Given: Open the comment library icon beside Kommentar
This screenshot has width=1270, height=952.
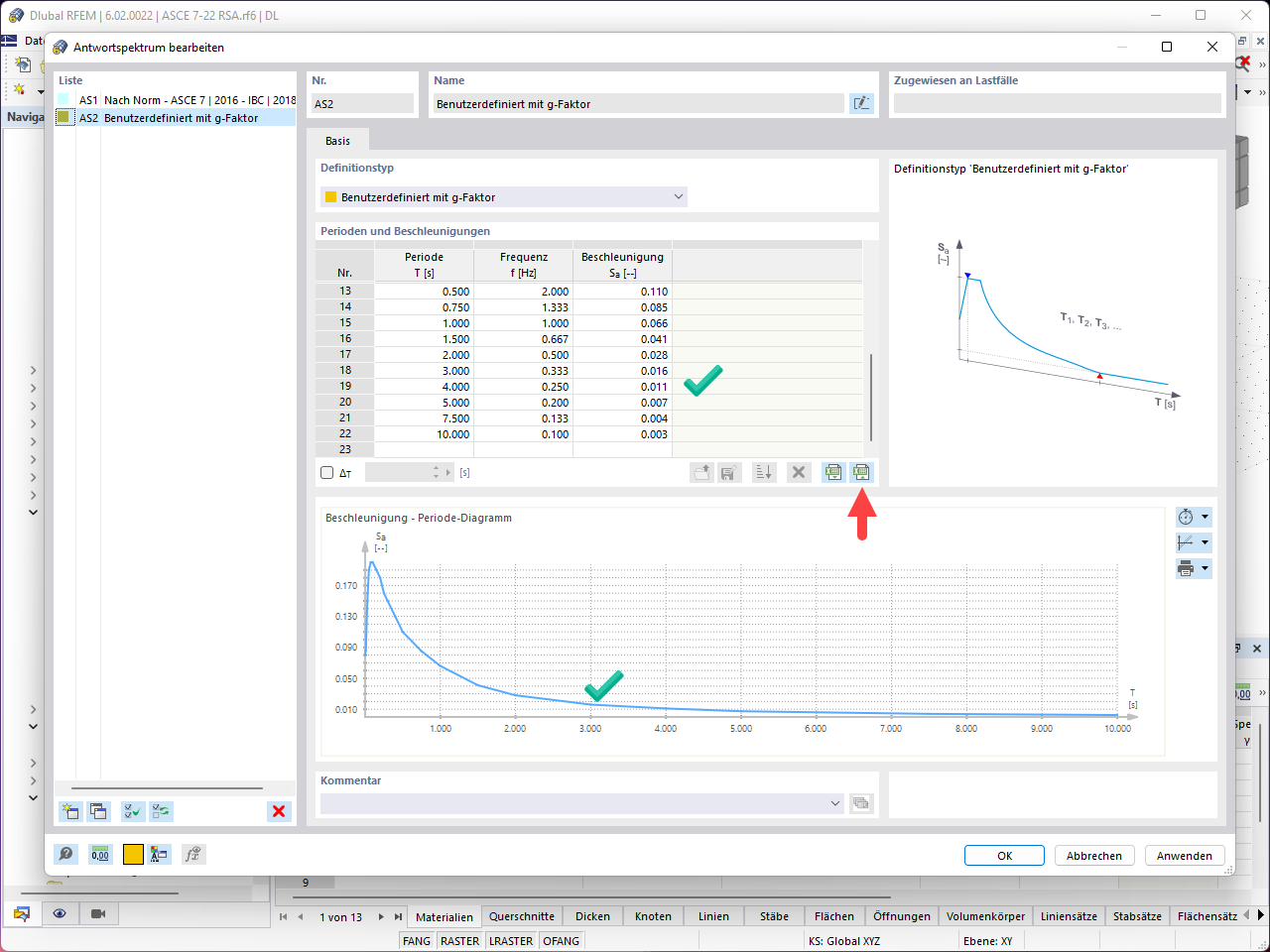Looking at the screenshot, I should tap(861, 803).
